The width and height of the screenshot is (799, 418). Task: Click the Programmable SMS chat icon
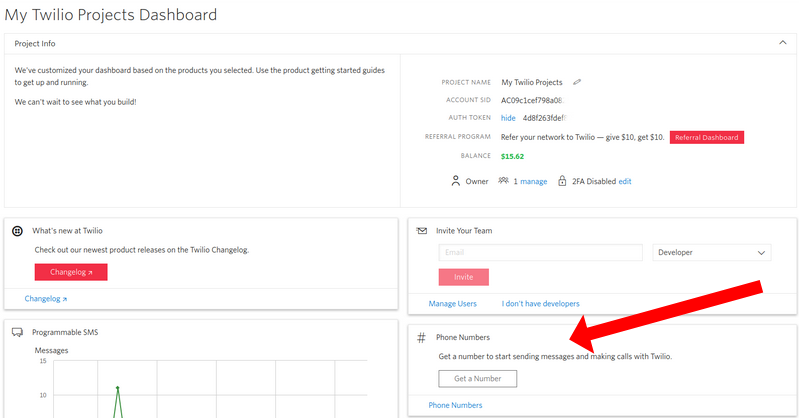click(x=17, y=332)
